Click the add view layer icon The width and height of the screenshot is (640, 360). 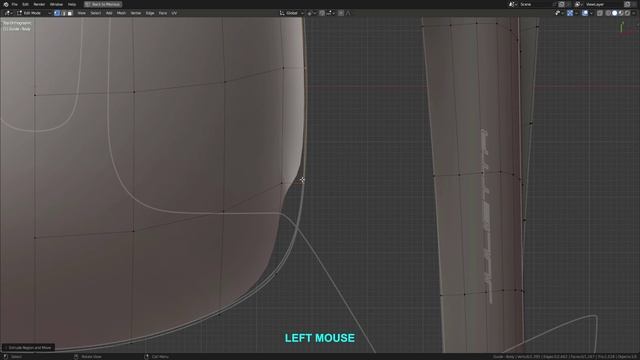tap(627, 4)
